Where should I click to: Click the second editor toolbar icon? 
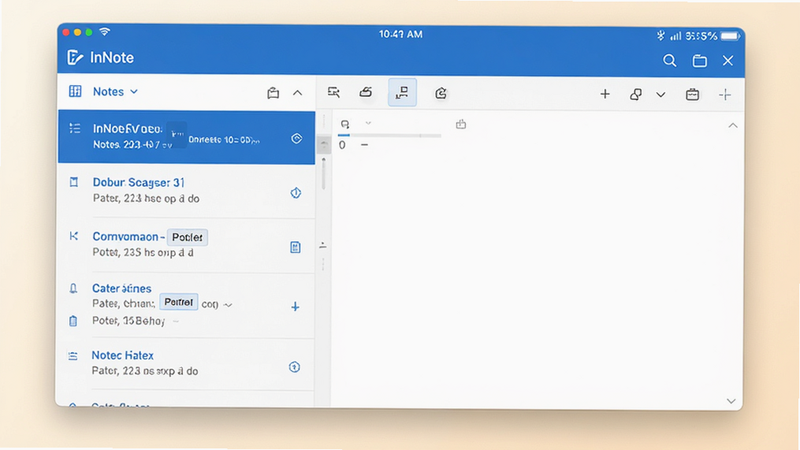coord(366,92)
